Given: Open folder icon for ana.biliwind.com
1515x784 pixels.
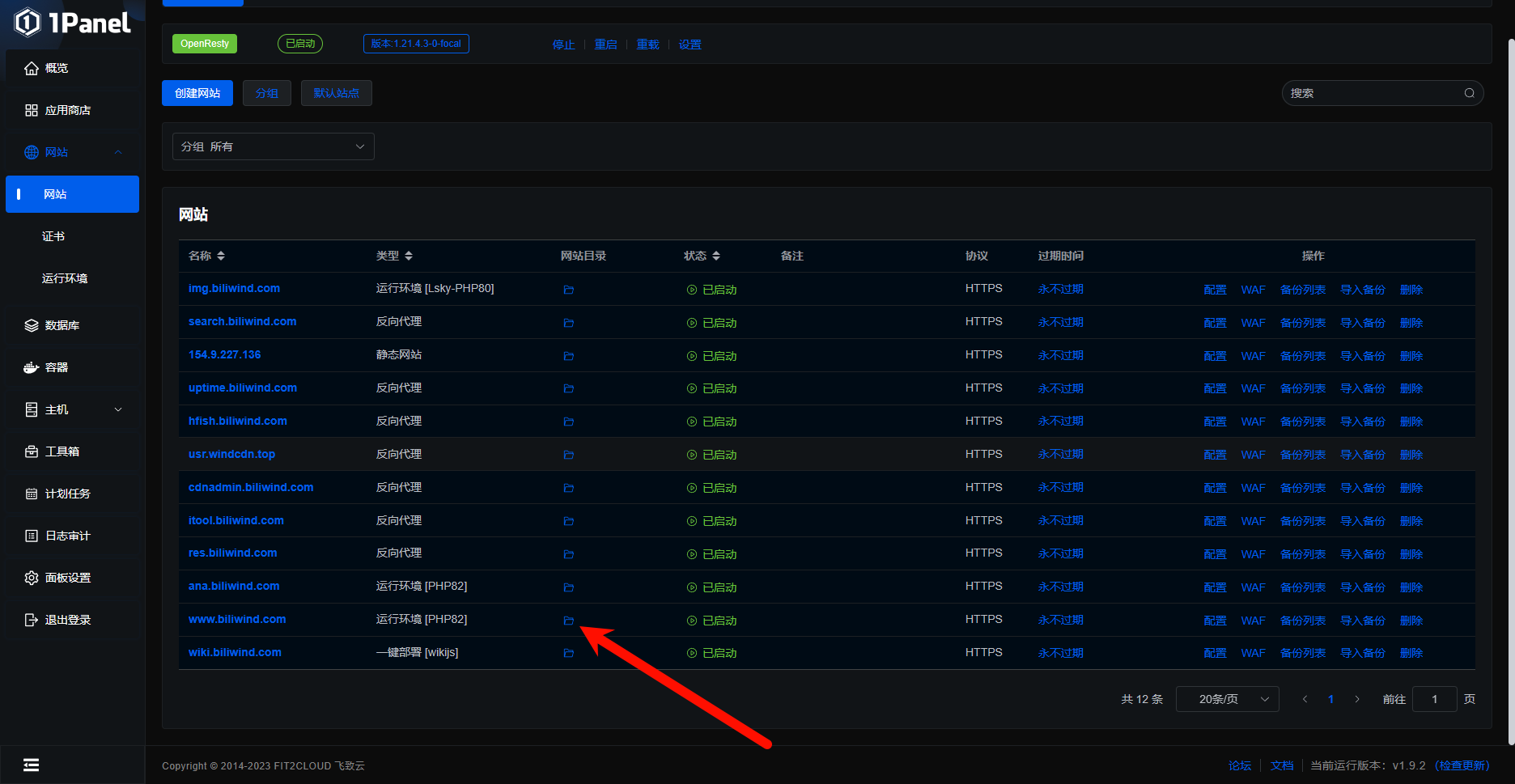Looking at the screenshot, I should pos(569,587).
